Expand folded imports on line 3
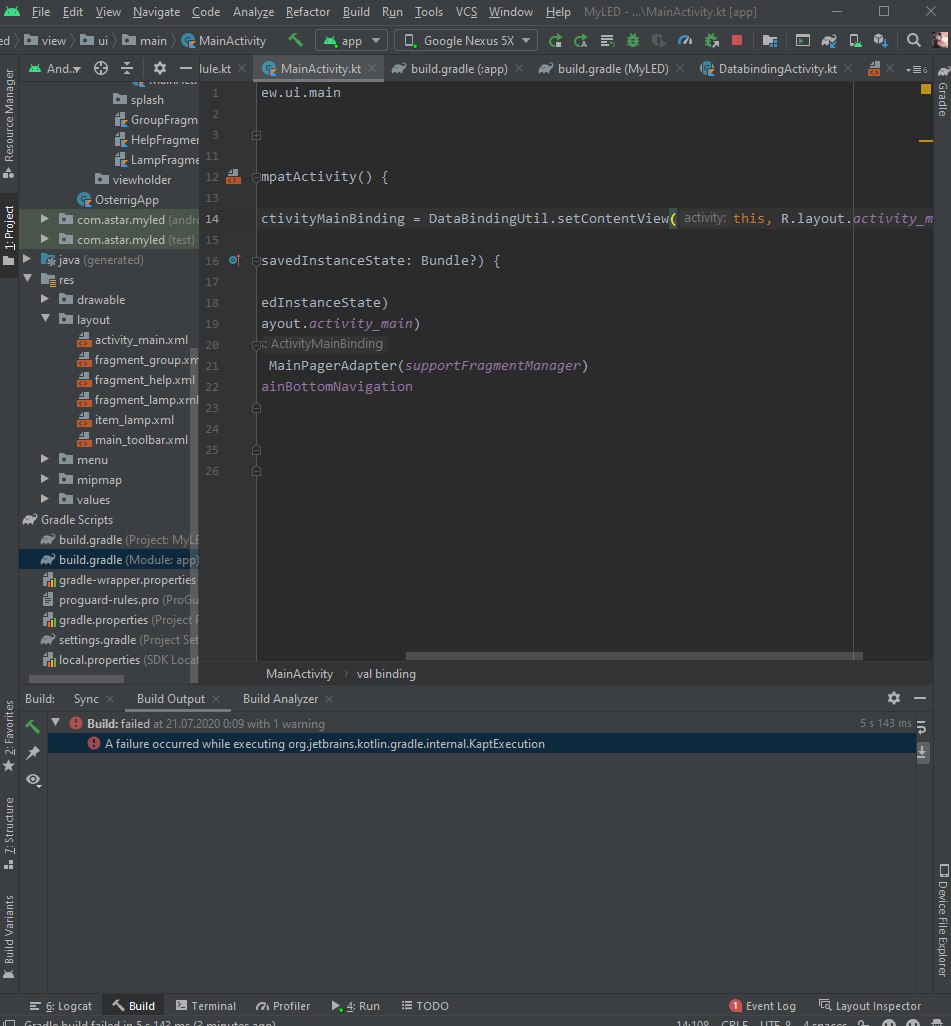Viewport: 951px width, 1026px height. (x=257, y=135)
